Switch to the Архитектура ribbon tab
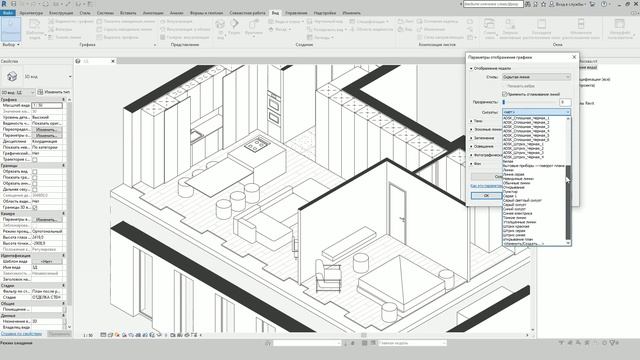Screen dimensions: 640x360 [31, 13]
